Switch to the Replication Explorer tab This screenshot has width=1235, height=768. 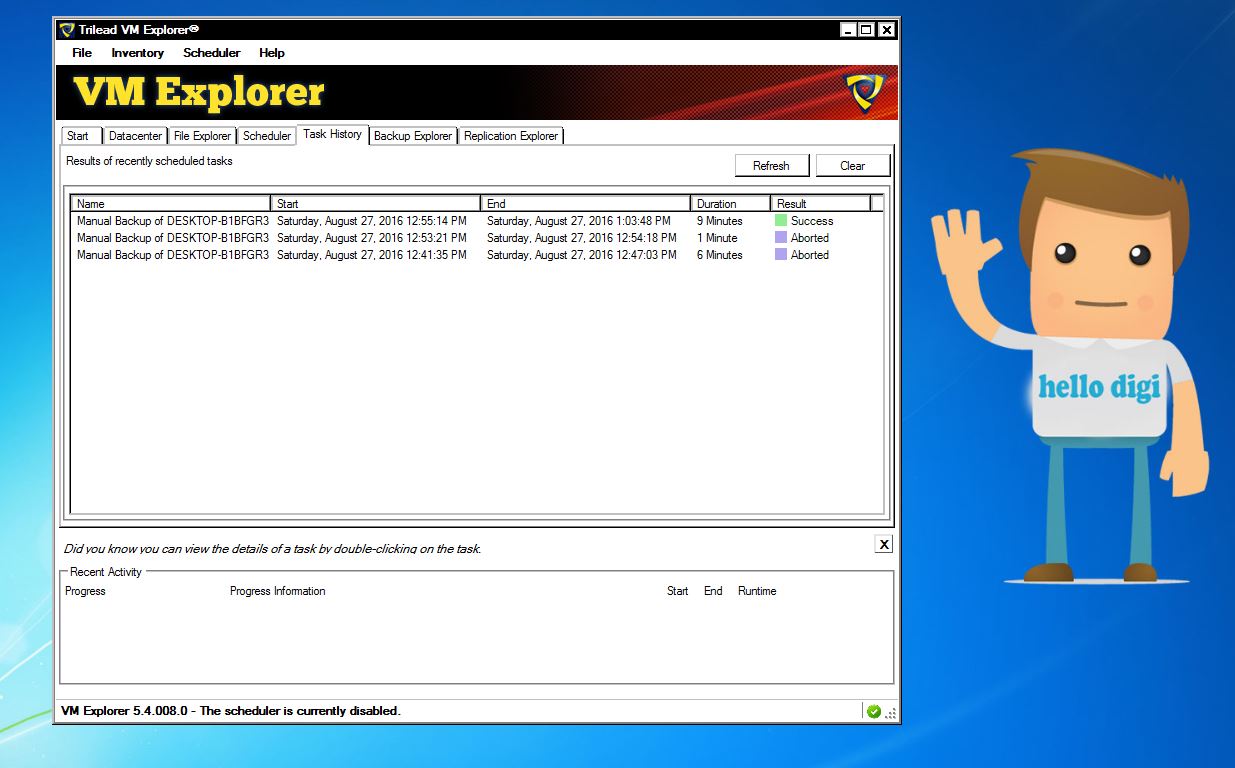click(x=511, y=136)
